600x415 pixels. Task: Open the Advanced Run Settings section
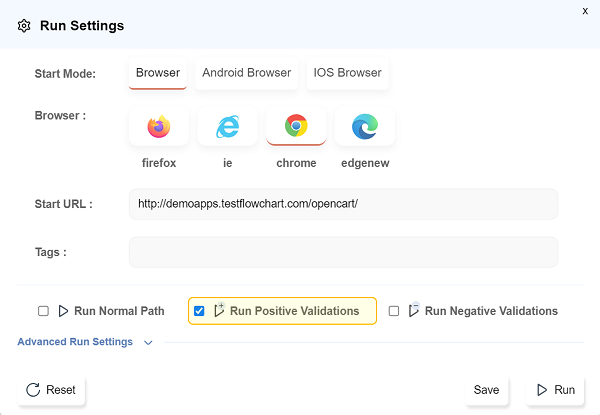(75, 342)
